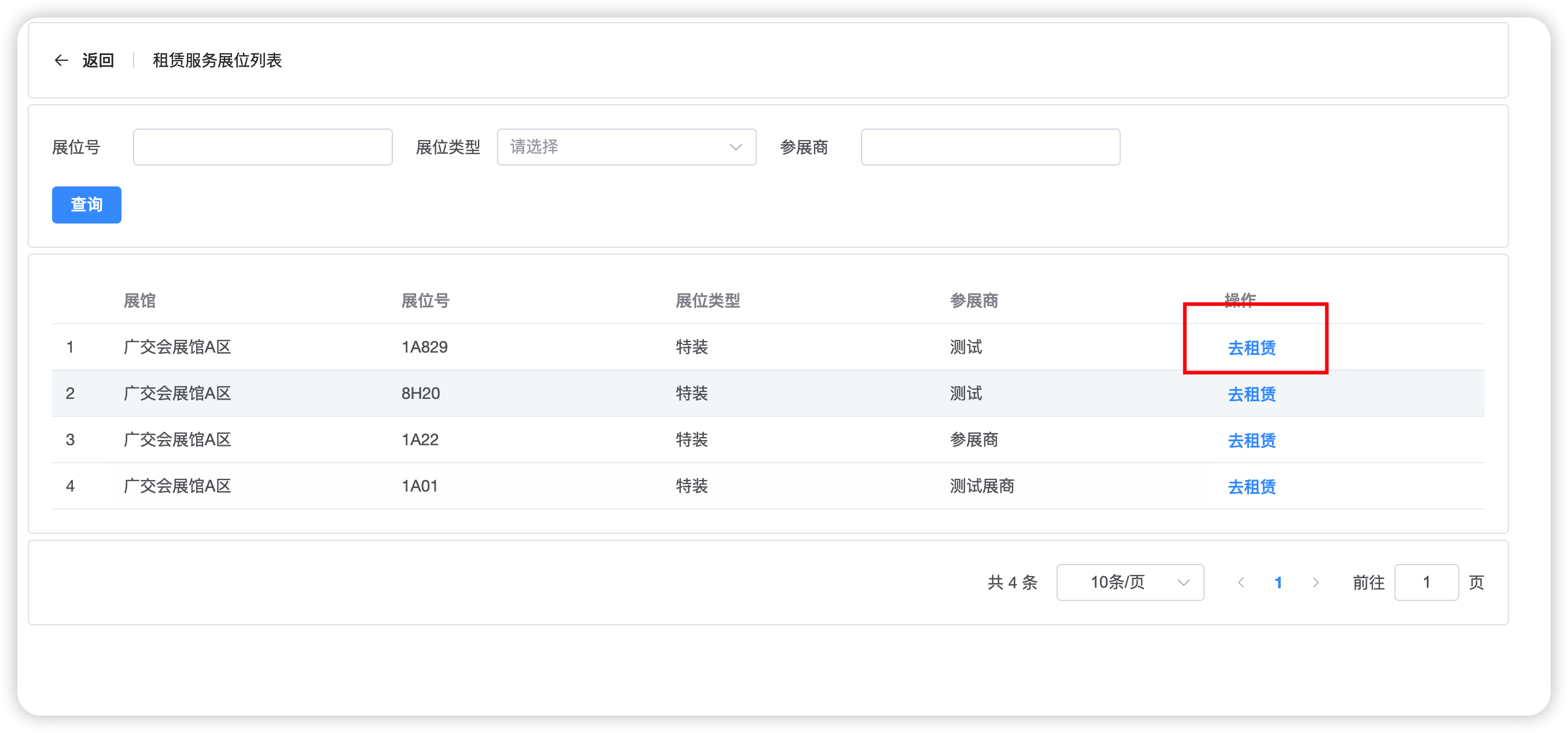The width and height of the screenshot is (1568, 733).
Task: Select booth number cell 1A829
Action: [x=424, y=347]
